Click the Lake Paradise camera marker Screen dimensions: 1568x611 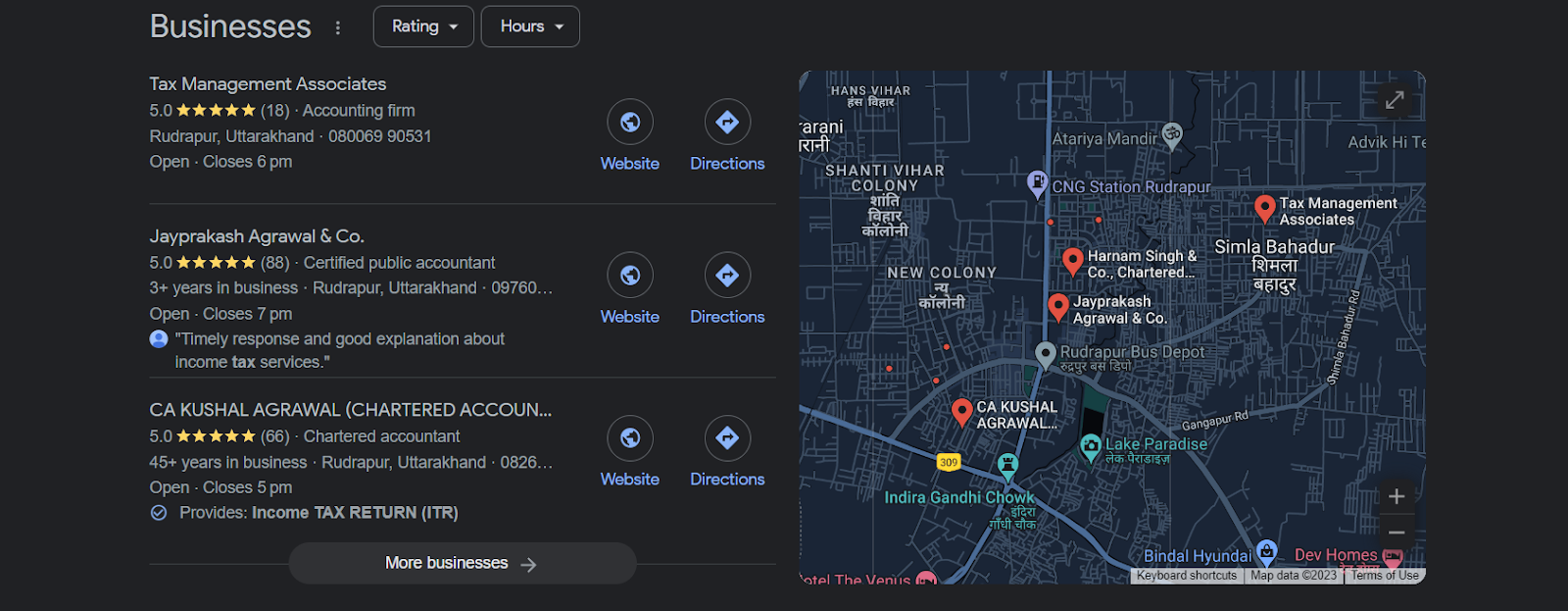(x=1090, y=447)
